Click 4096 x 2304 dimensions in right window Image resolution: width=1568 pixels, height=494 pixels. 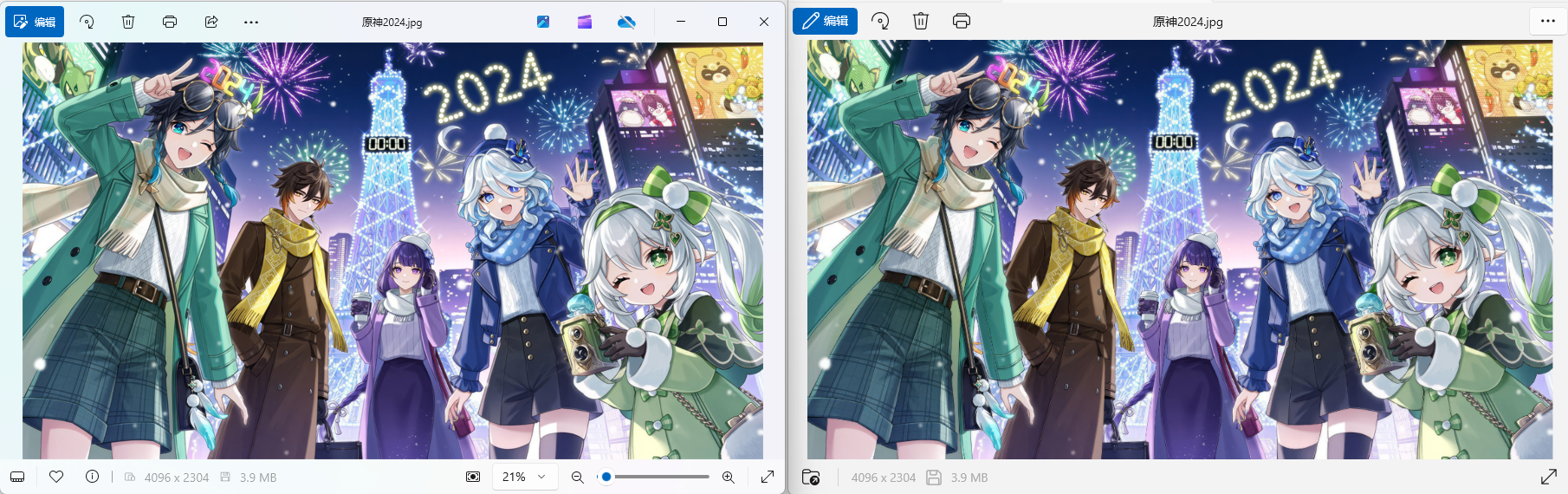884,478
